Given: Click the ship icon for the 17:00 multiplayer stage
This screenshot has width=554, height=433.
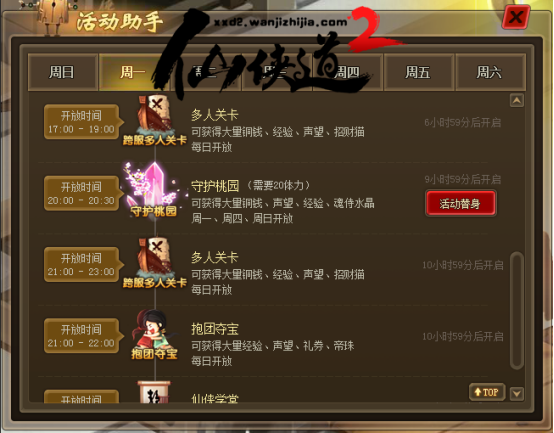Looking at the screenshot, I should pos(155,120).
